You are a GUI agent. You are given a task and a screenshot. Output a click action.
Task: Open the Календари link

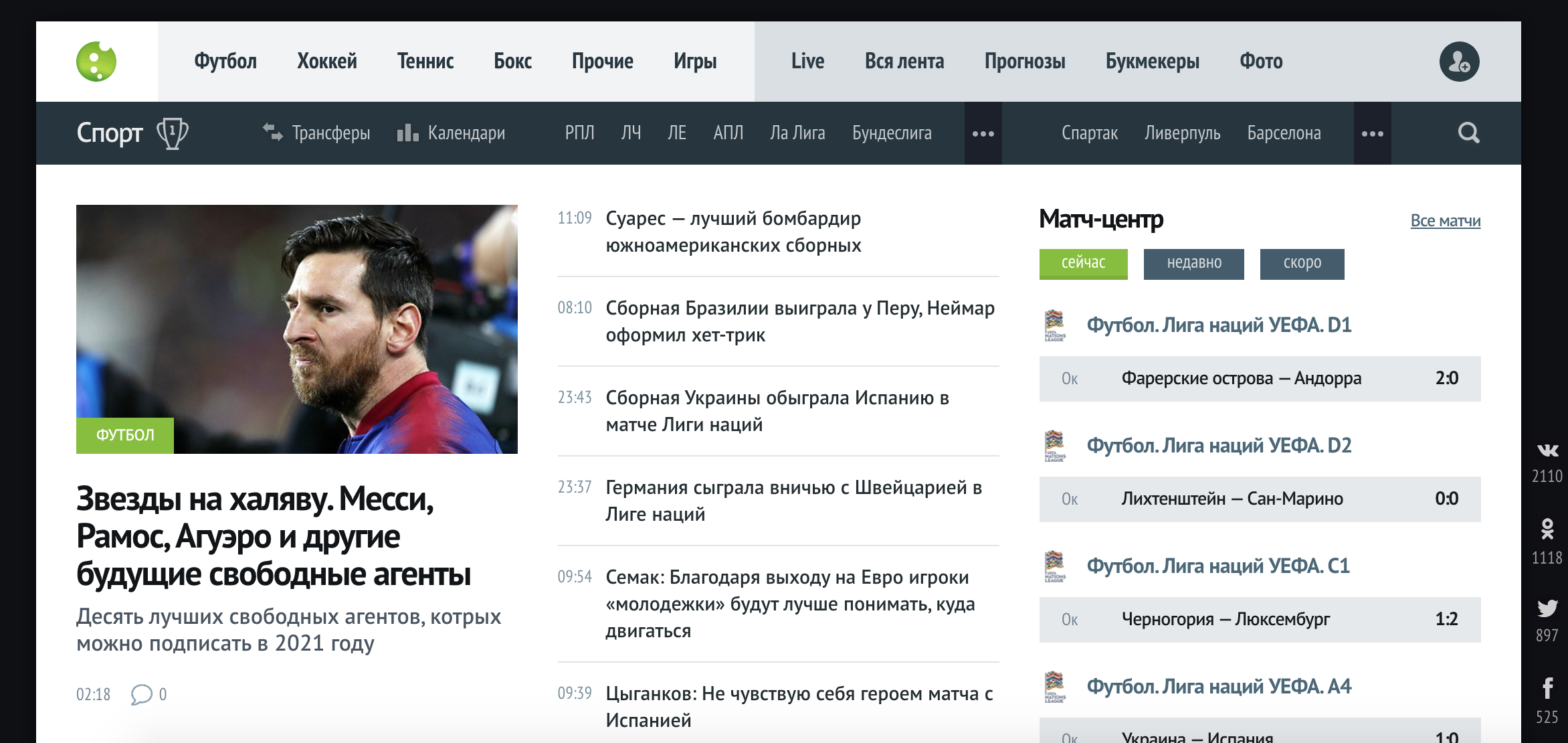pyautogui.click(x=466, y=133)
